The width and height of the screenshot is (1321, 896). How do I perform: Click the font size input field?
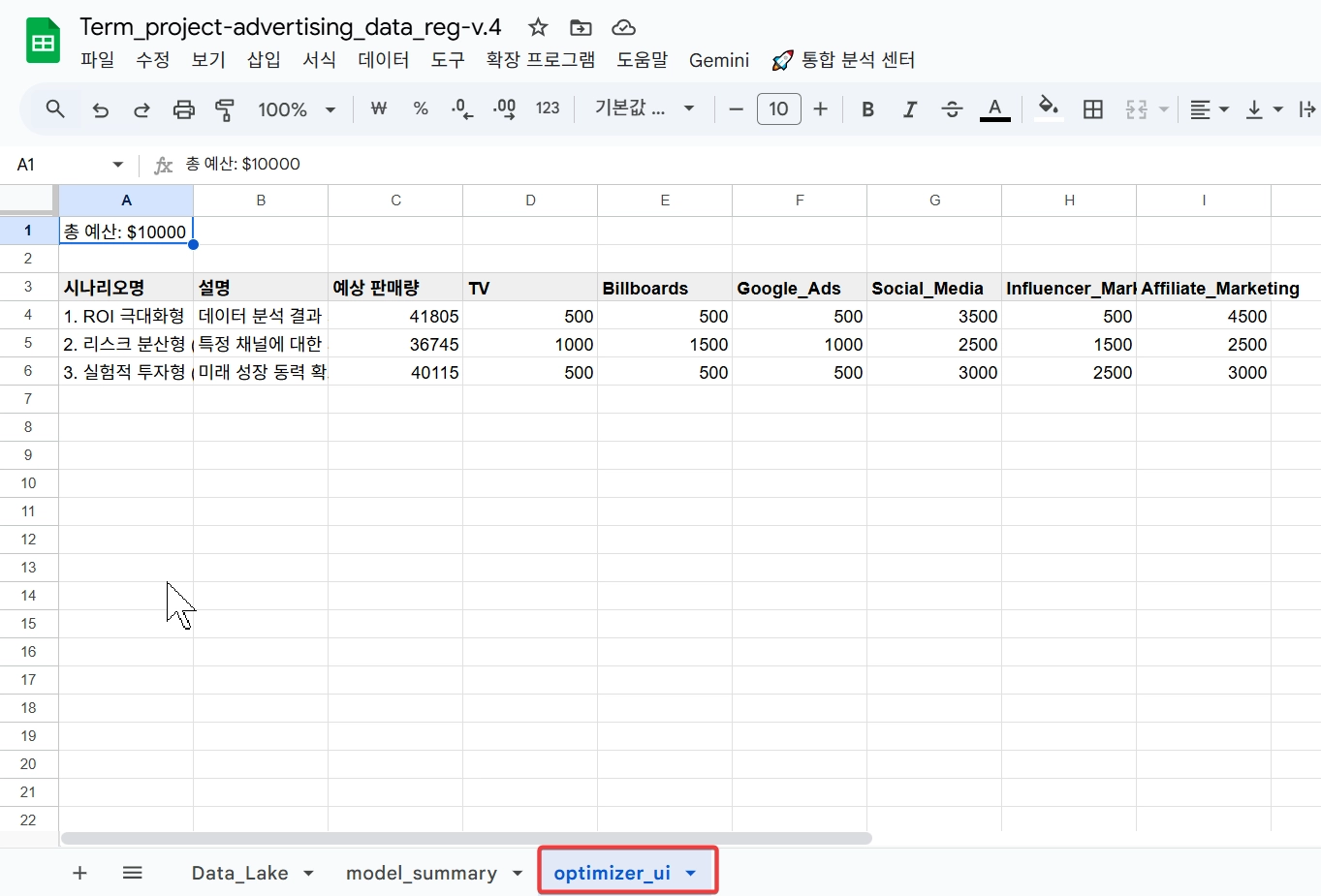(x=778, y=109)
